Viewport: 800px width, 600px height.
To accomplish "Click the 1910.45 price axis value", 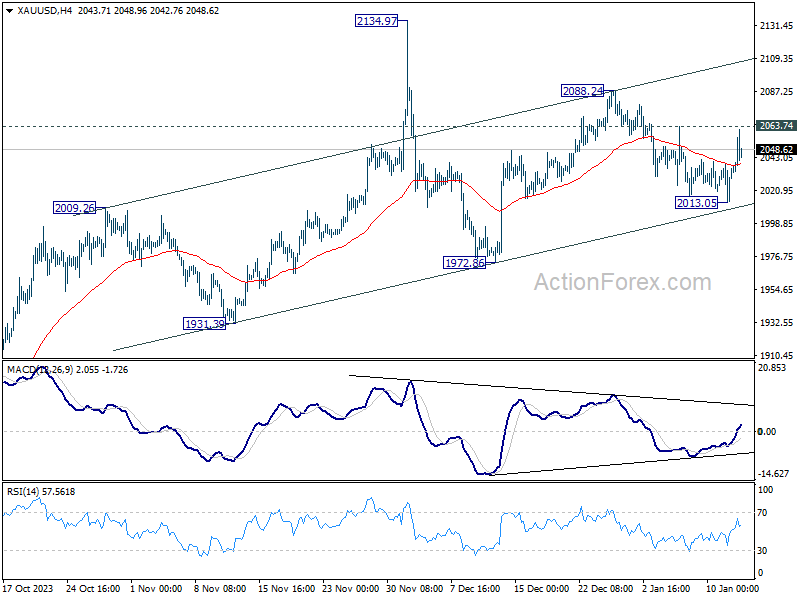I will tap(776, 355).
